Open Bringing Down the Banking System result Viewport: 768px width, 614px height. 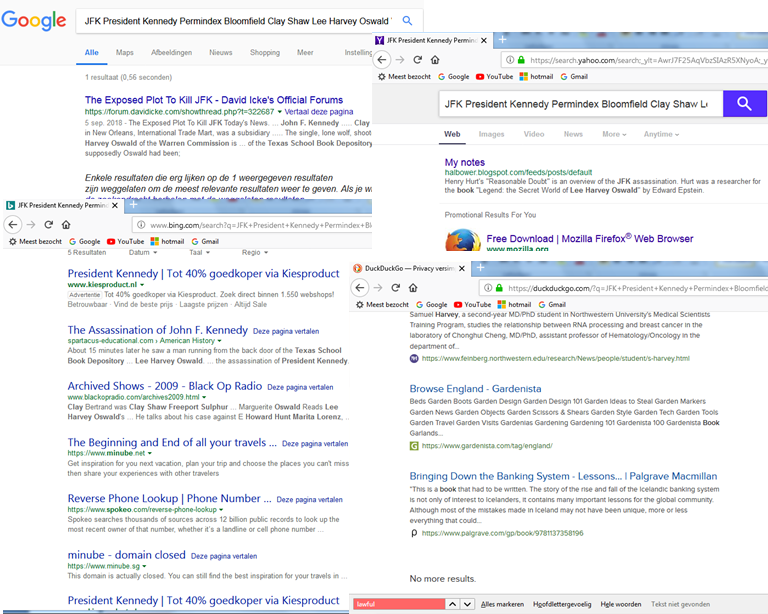pyautogui.click(x=563, y=476)
